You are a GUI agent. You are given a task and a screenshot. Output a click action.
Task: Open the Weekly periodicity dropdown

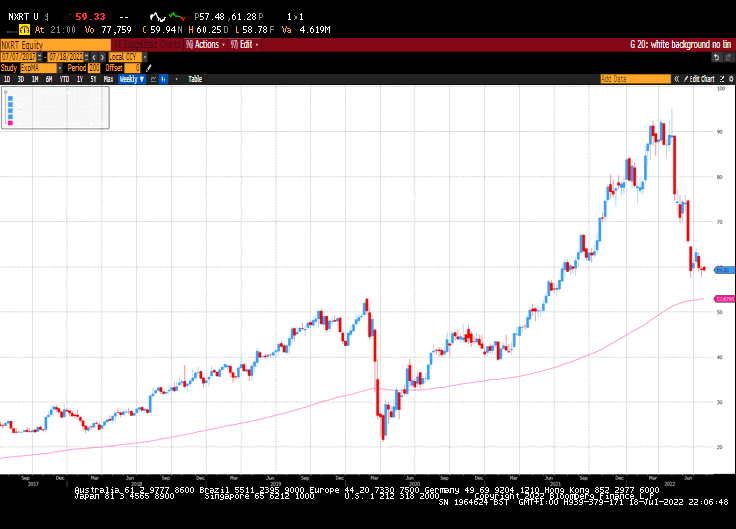click(131, 79)
